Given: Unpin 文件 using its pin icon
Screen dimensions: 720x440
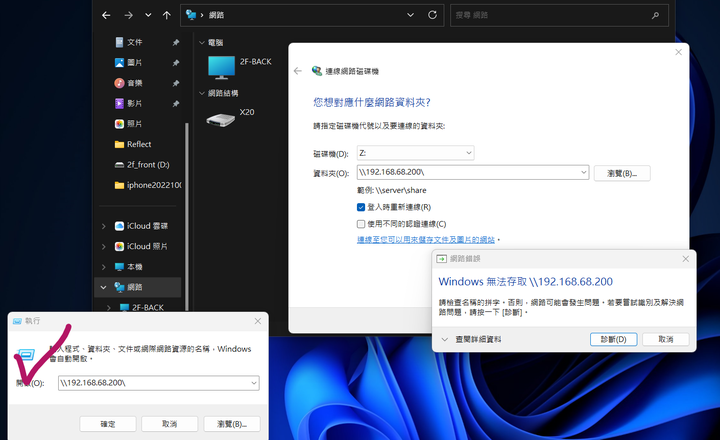Looking at the screenshot, I should pyautogui.click(x=175, y=42).
